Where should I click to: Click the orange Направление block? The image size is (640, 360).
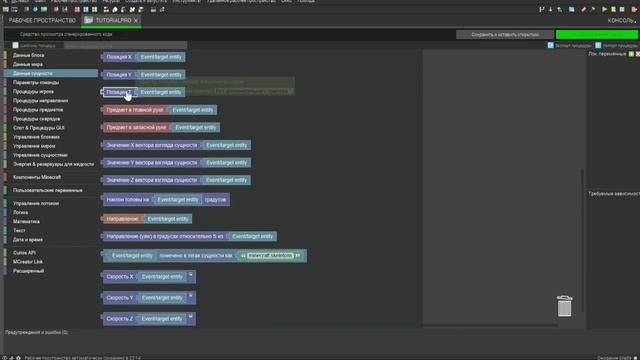pos(122,219)
